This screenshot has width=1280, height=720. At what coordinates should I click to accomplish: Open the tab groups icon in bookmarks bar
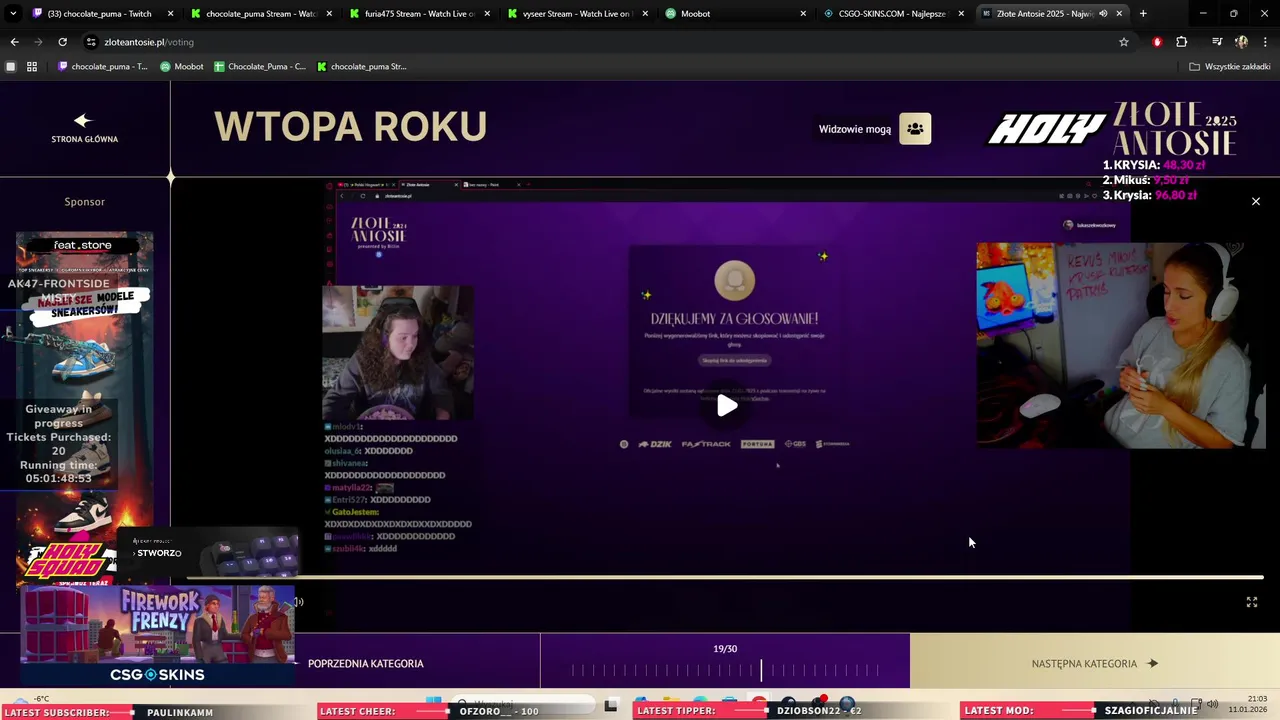pyautogui.click(x=11, y=67)
